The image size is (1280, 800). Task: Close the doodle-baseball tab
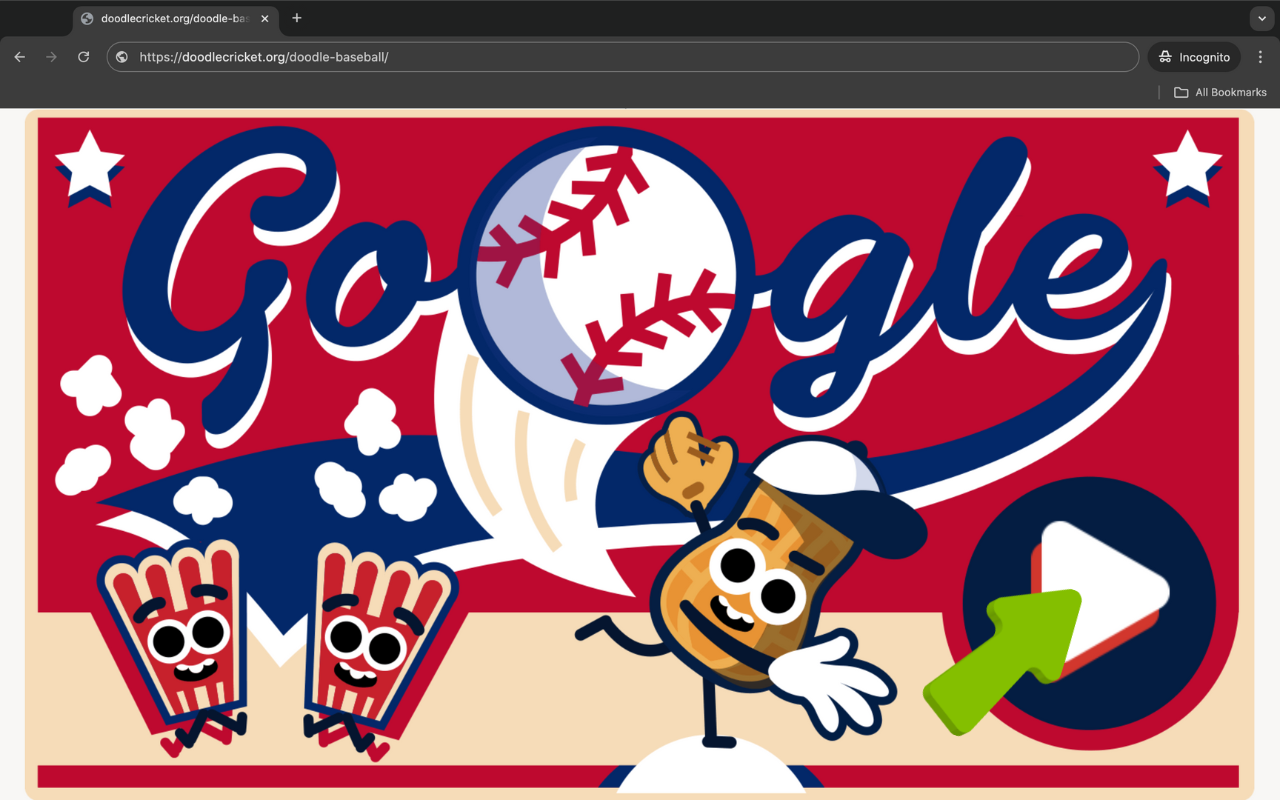pos(264,18)
